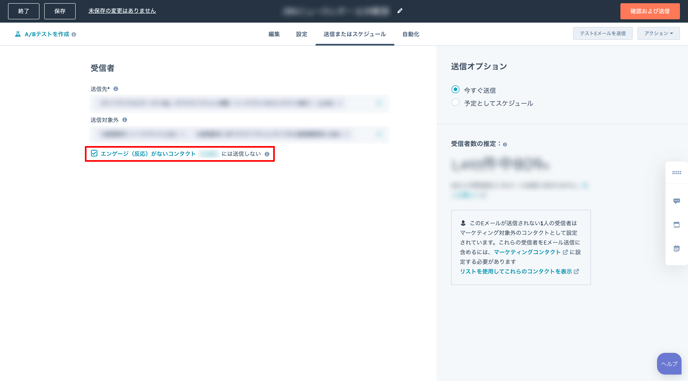688x381 pixels.
Task: Open the アクション dropdown menu
Action: pos(658,33)
